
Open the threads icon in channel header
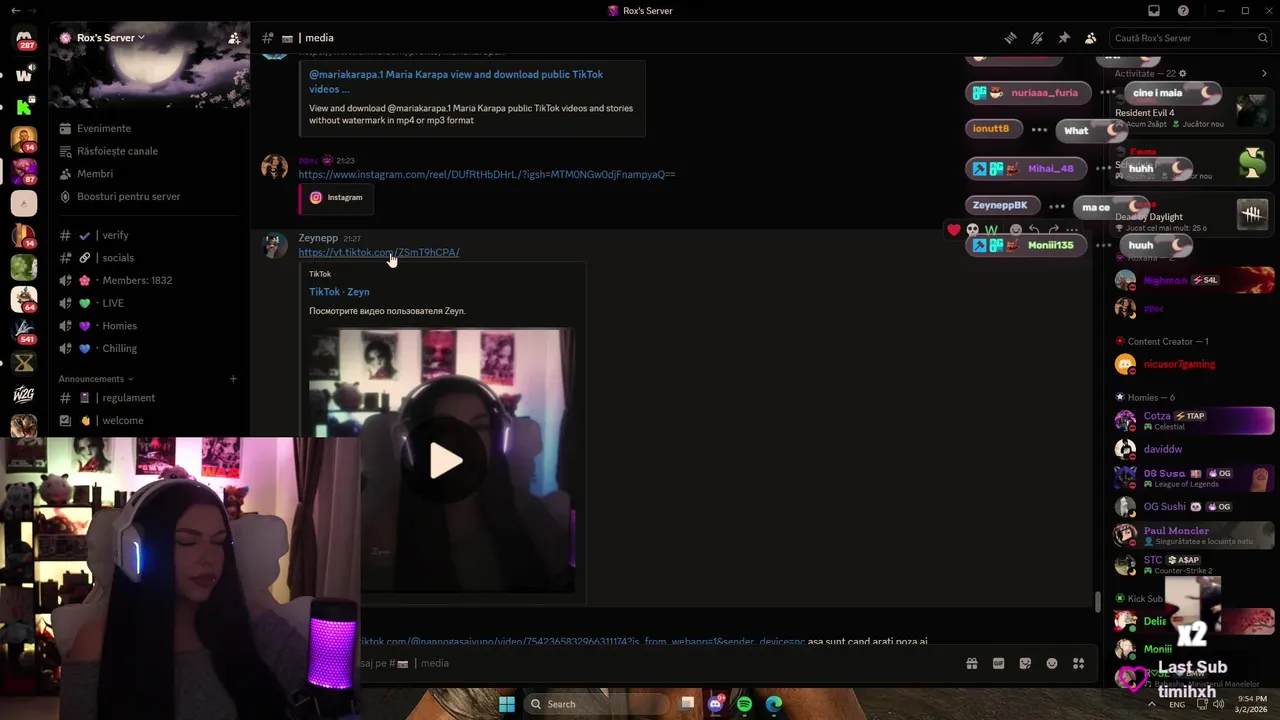click(x=1010, y=38)
